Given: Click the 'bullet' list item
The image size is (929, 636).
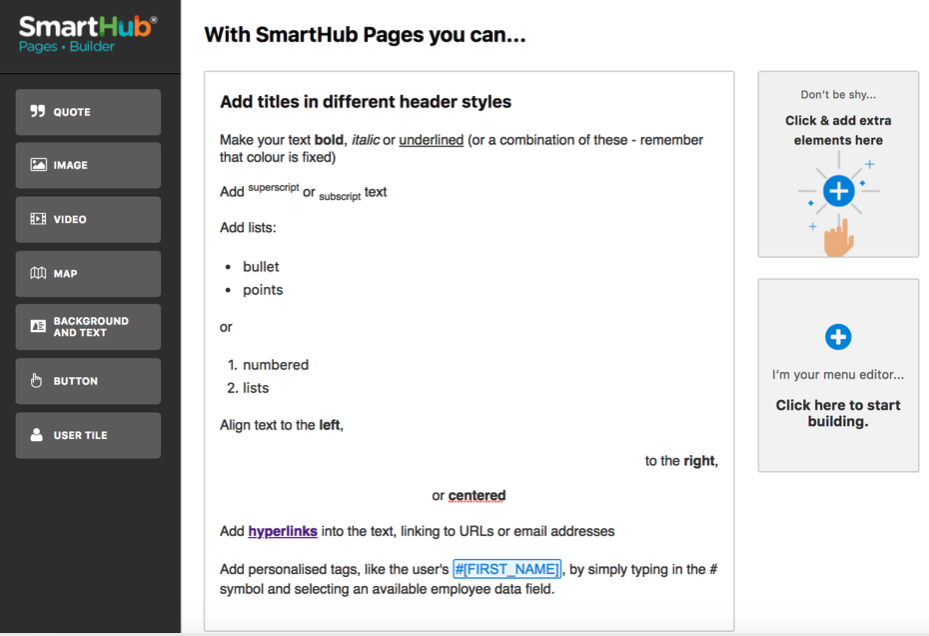Looking at the screenshot, I should pyautogui.click(x=261, y=267).
